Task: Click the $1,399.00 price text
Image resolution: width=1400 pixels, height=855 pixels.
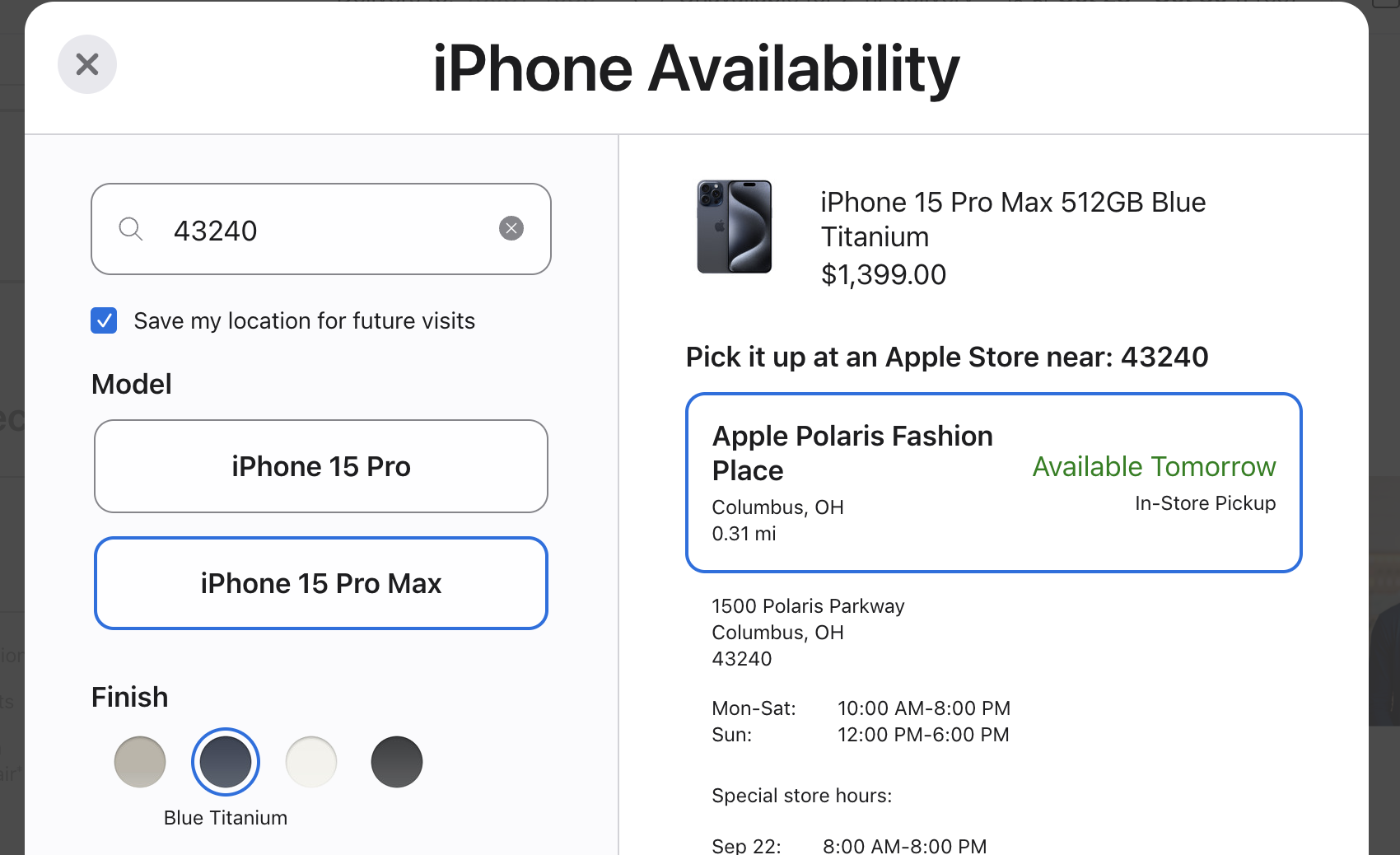Action: (x=884, y=274)
